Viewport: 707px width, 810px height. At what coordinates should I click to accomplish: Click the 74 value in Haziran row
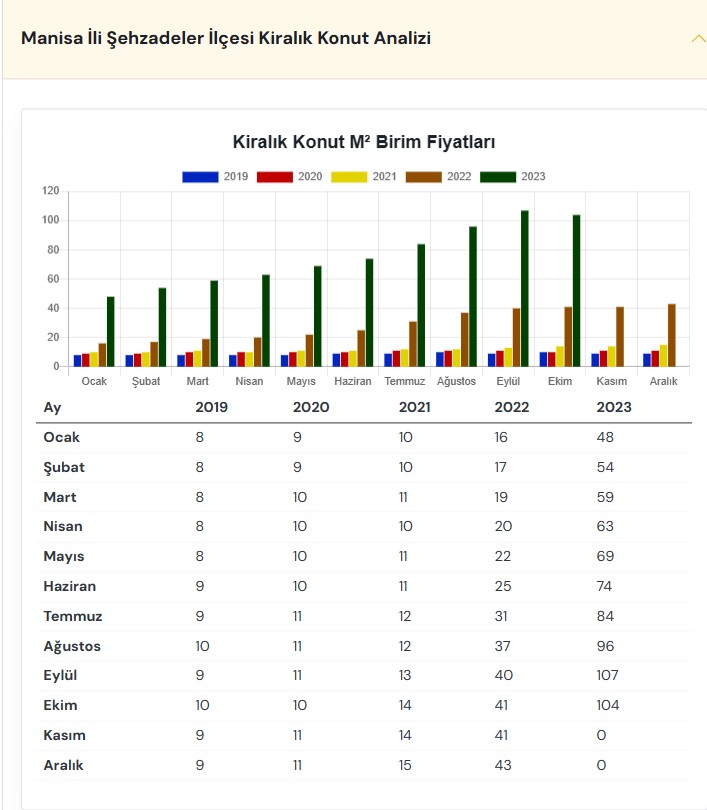604,586
